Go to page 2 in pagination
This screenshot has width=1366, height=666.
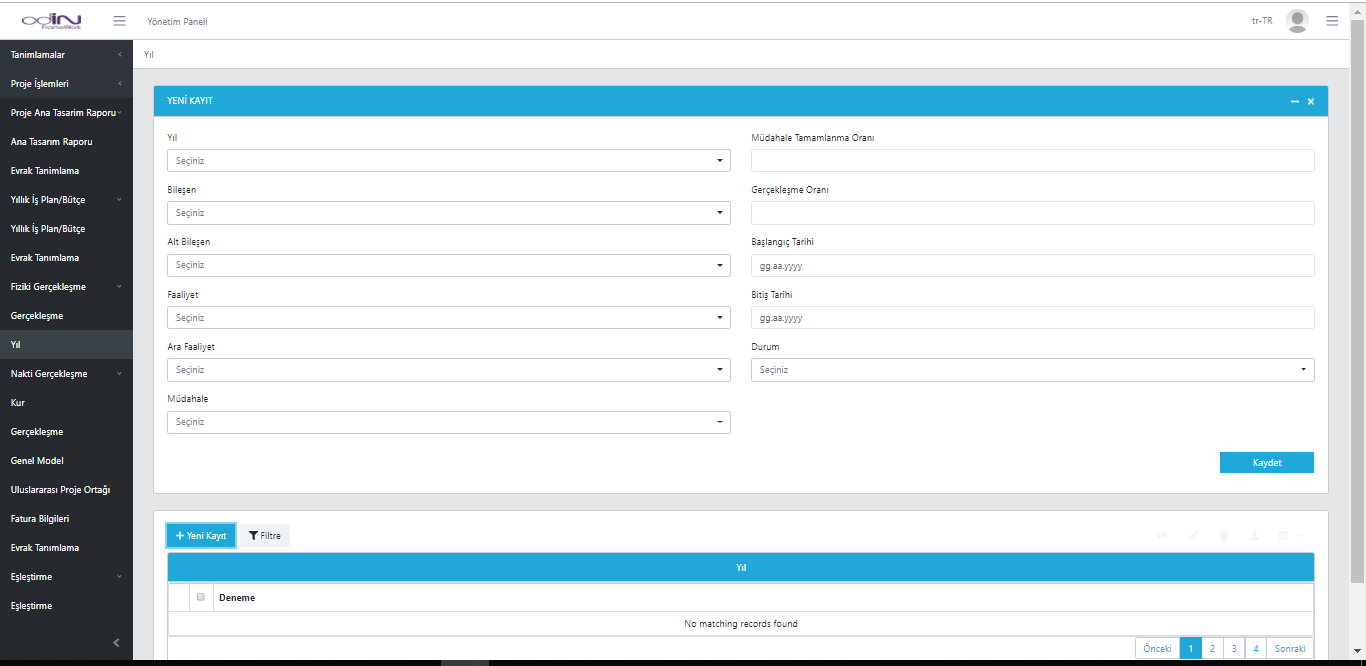pyautogui.click(x=1212, y=648)
